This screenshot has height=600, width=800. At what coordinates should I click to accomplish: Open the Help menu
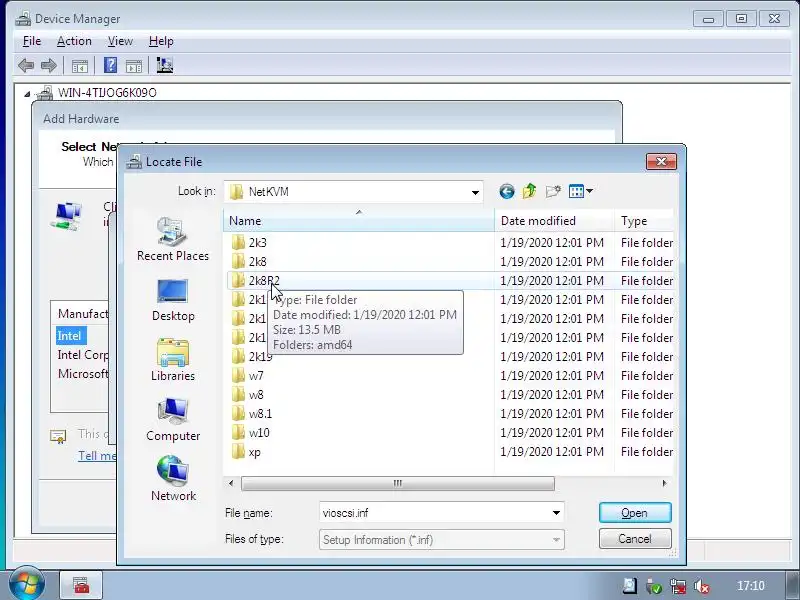tap(161, 41)
